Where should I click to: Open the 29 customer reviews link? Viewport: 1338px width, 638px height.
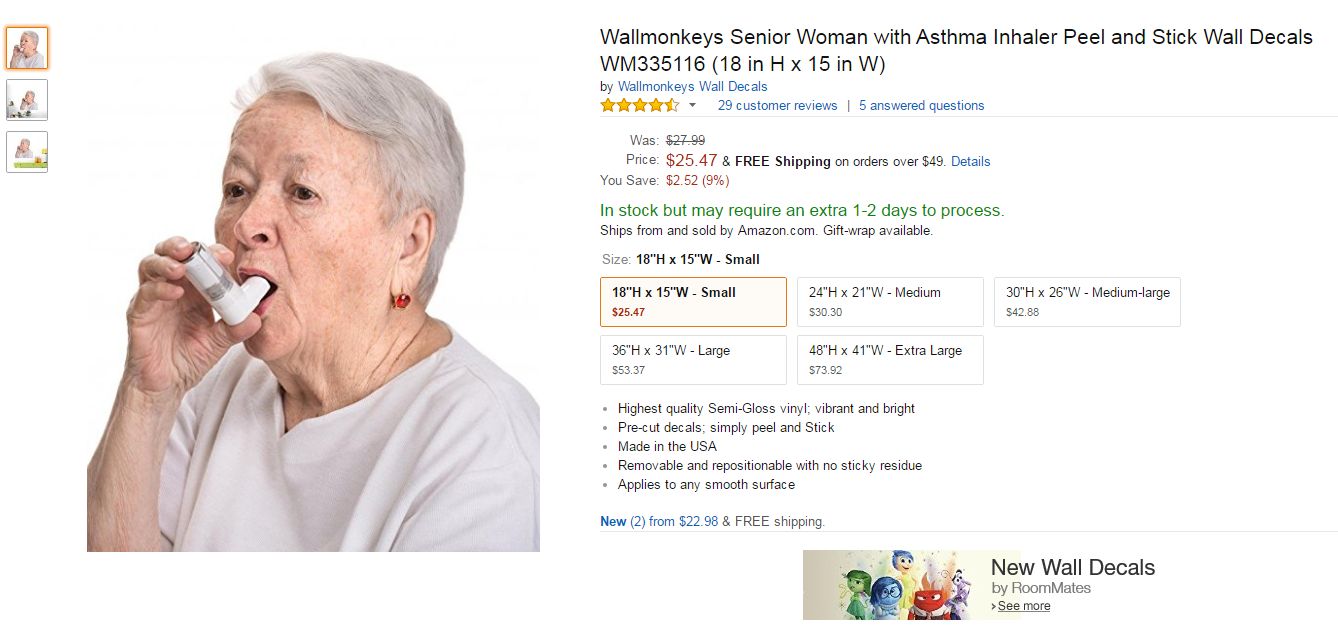777,105
